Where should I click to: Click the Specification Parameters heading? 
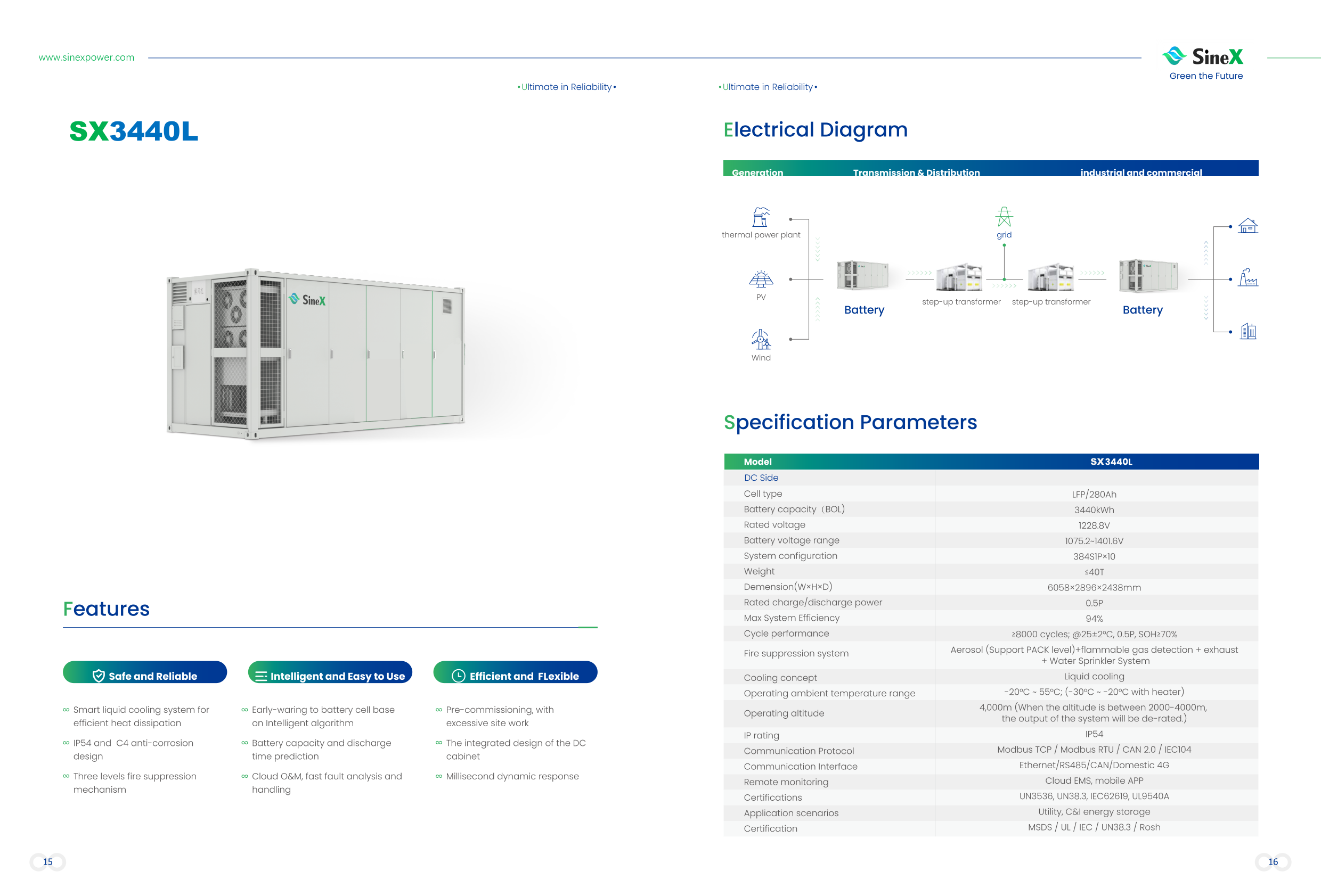[x=850, y=422]
